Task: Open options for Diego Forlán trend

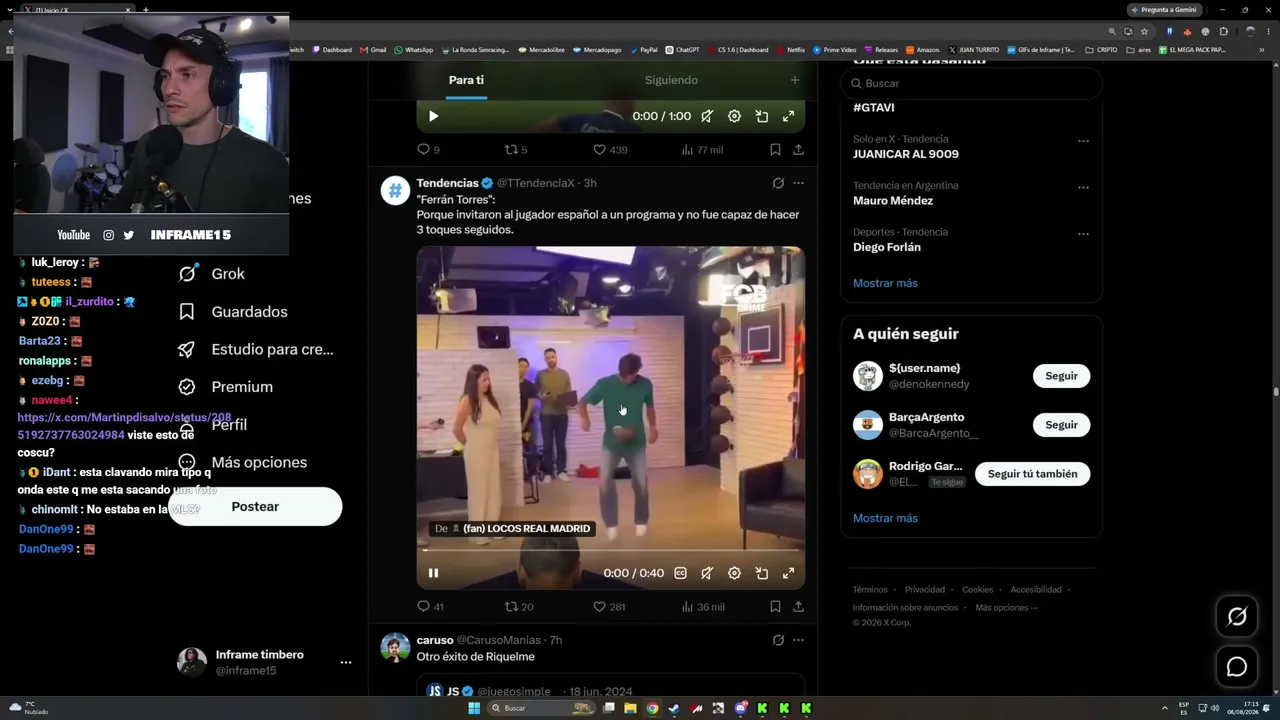Action: coord(1083,234)
